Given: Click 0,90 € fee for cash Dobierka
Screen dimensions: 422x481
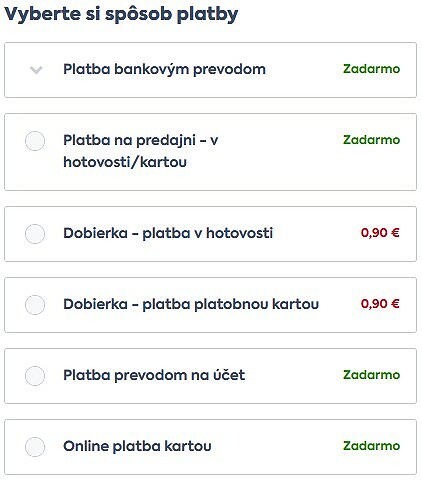Looking at the screenshot, I should tap(380, 233).
